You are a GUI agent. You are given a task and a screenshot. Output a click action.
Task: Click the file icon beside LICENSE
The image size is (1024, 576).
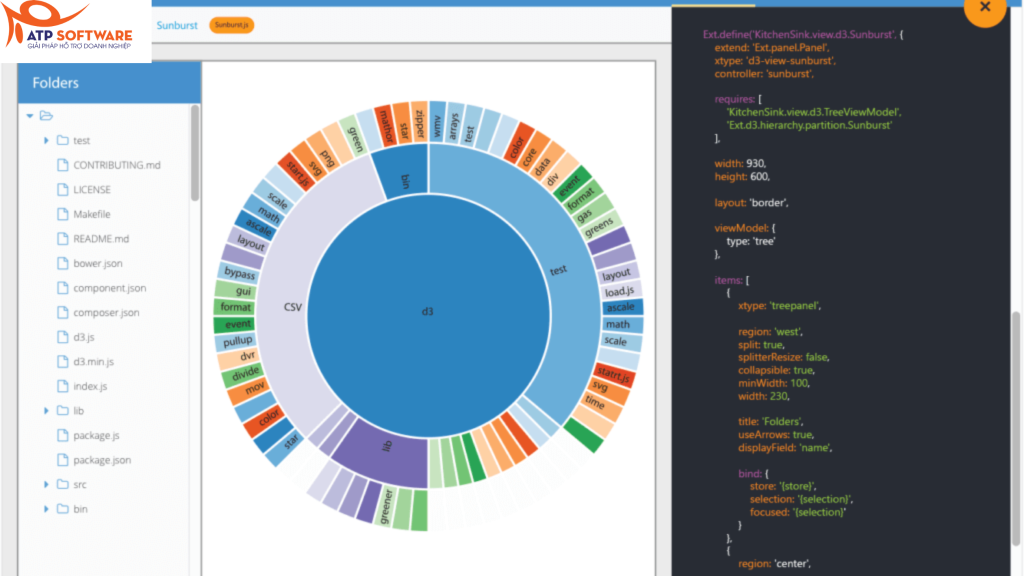pyautogui.click(x=62, y=189)
